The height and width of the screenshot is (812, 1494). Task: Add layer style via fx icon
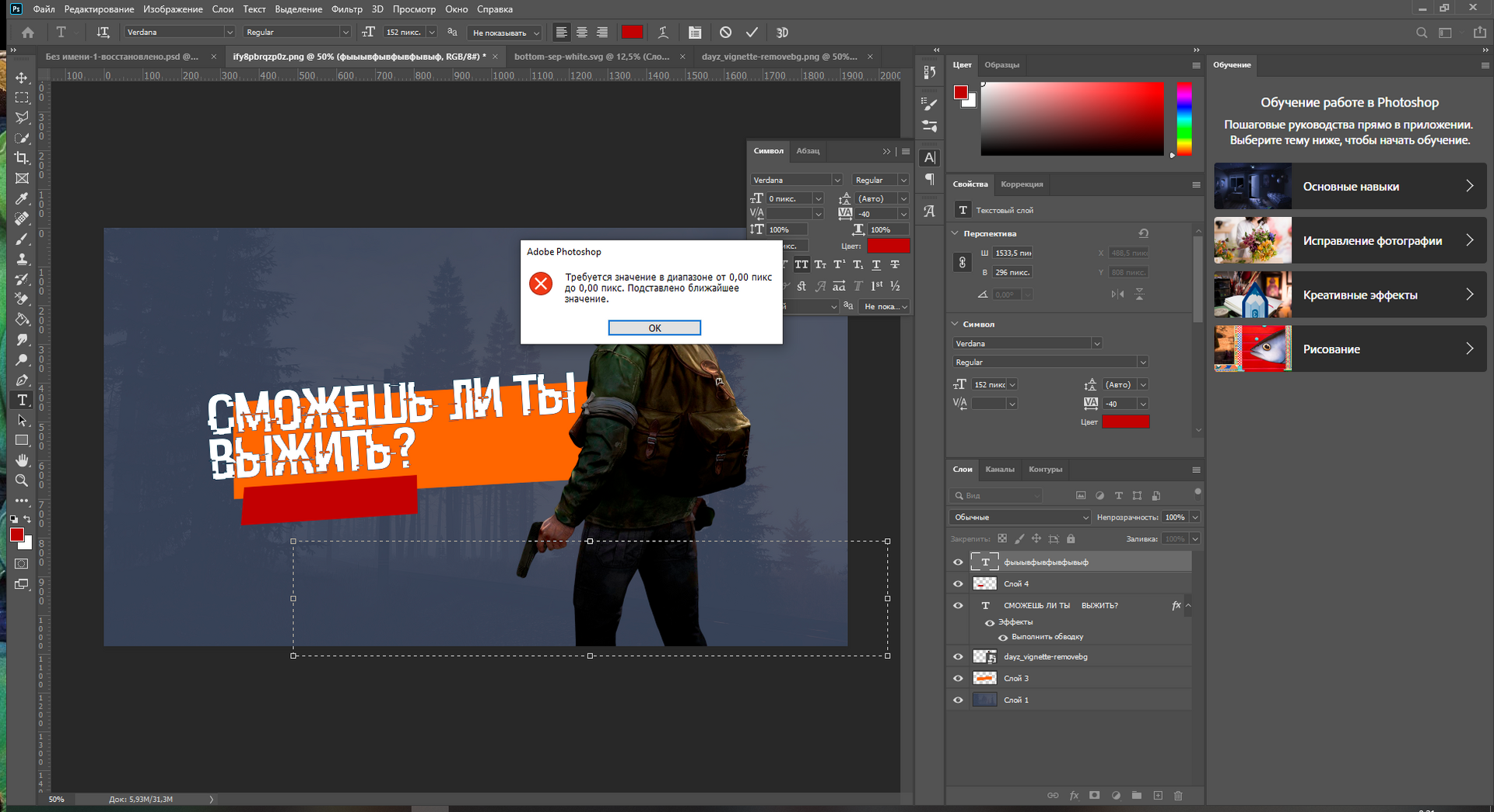click(1074, 795)
